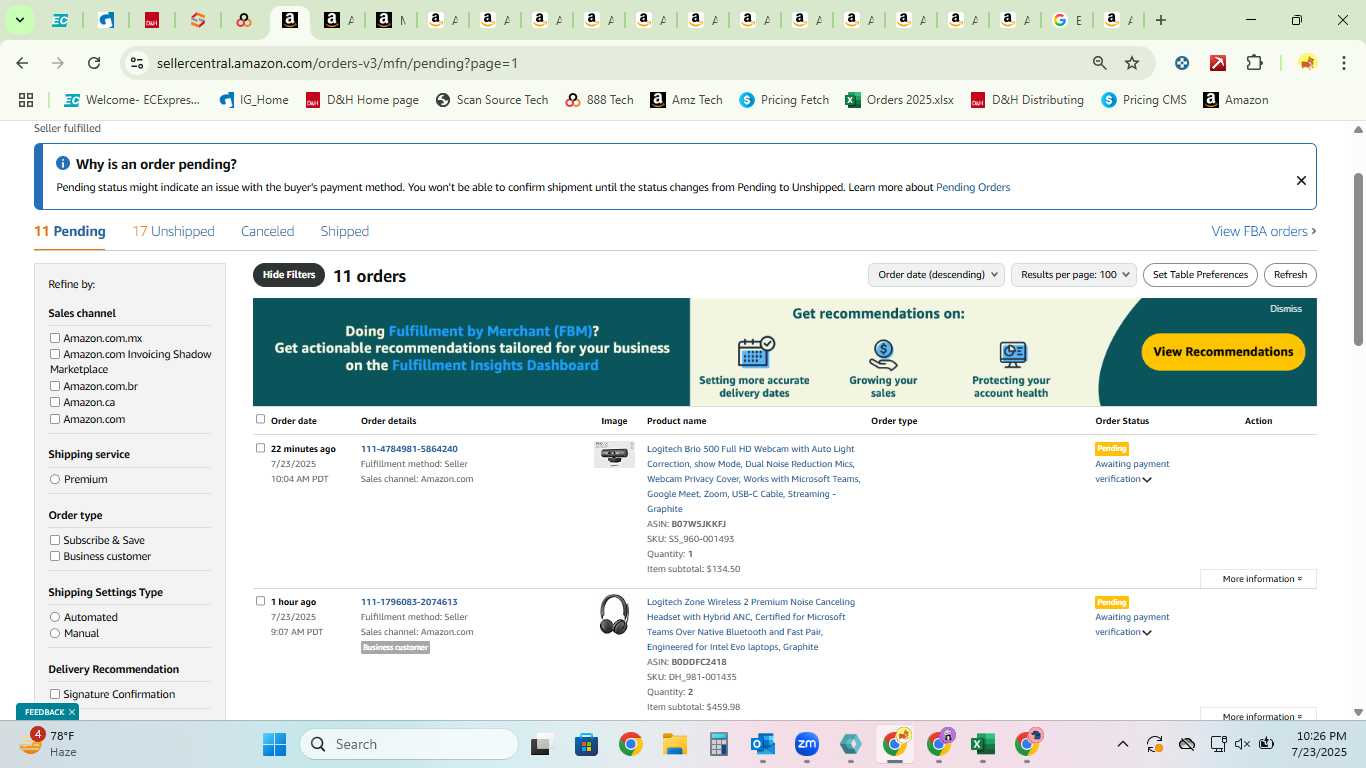1366x768 pixels.
Task: Open the tab search chevron button
Action: [x=19, y=20]
